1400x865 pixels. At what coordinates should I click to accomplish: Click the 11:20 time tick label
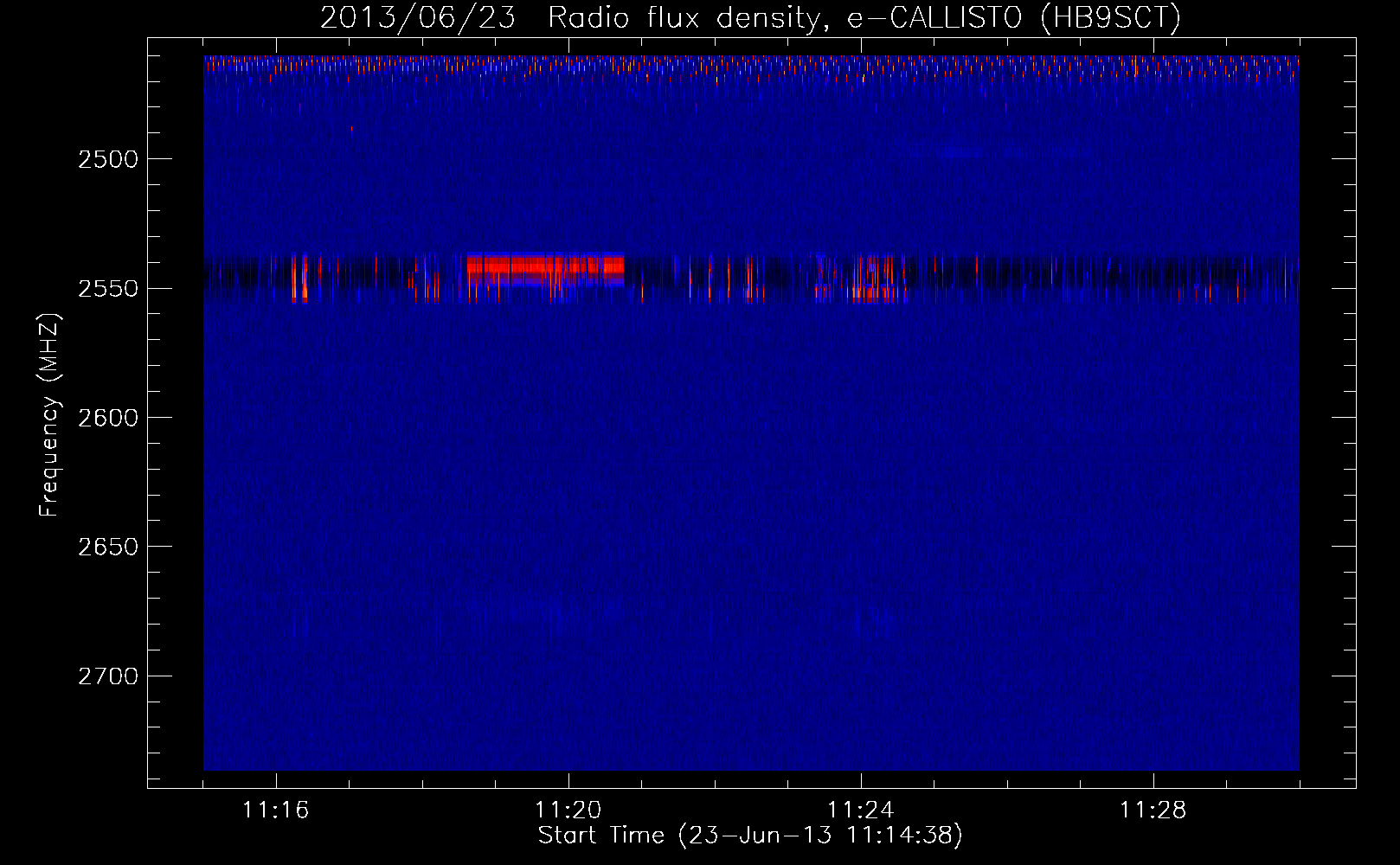[x=568, y=811]
